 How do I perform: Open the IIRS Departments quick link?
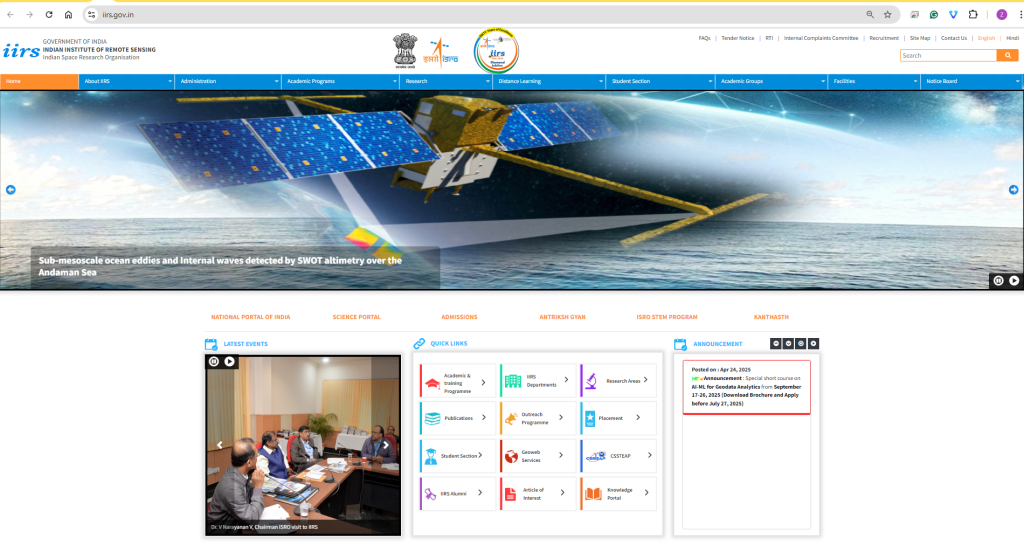tap(538, 381)
